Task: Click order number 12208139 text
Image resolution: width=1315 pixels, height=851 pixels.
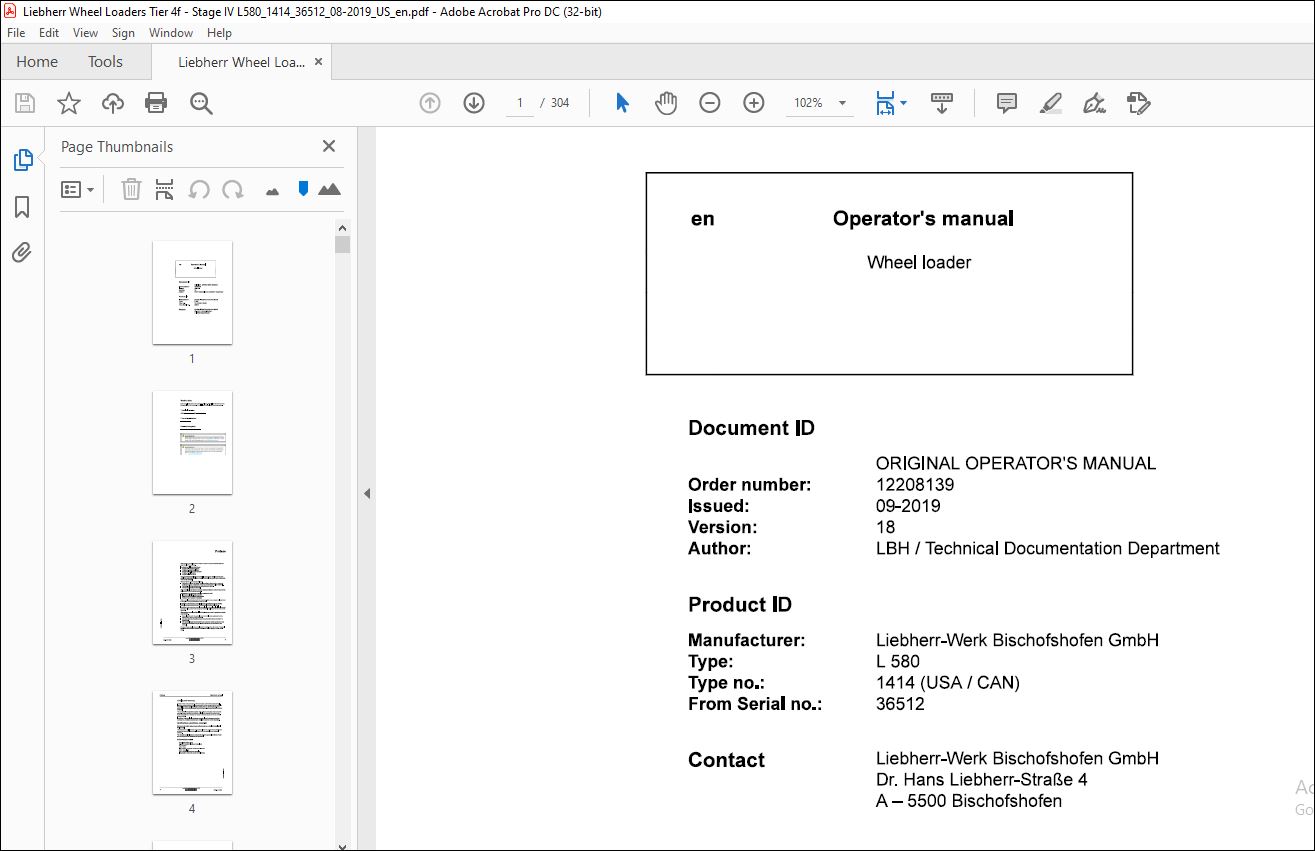Action: tap(915, 485)
